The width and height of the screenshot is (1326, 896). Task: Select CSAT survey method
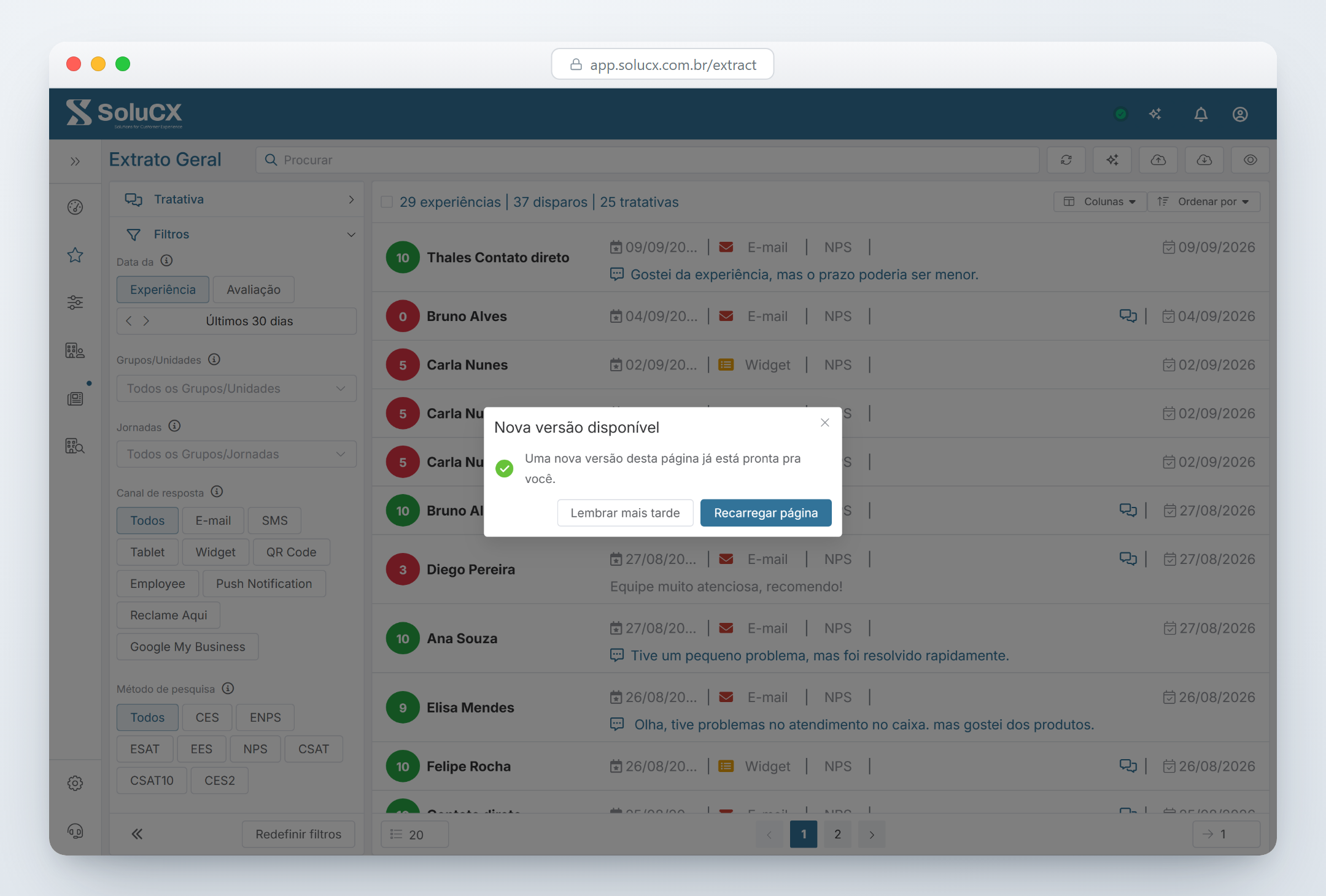[314, 749]
